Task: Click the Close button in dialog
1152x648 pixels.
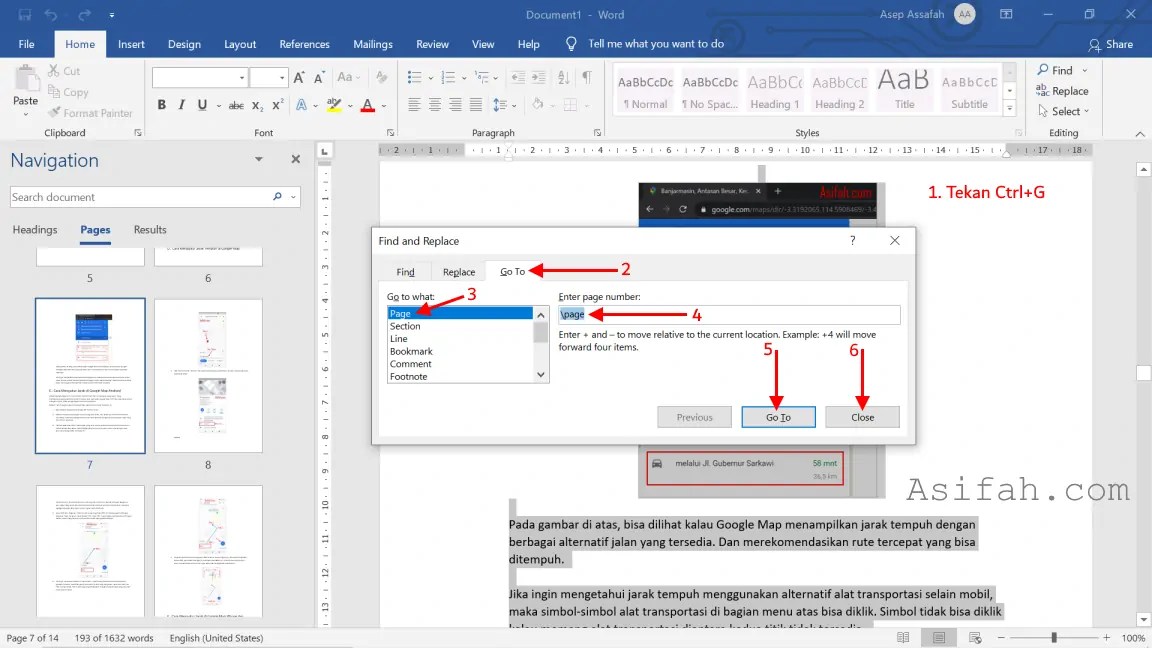Action: point(862,417)
